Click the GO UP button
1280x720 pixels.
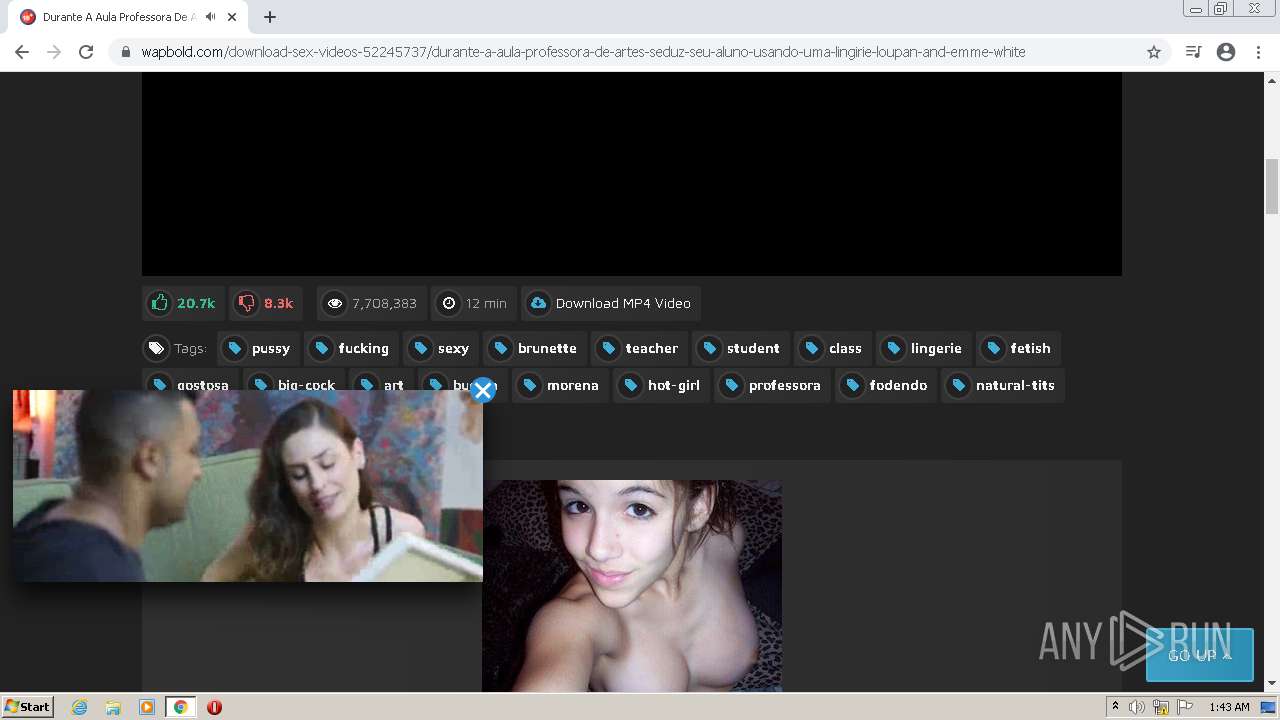click(1199, 655)
